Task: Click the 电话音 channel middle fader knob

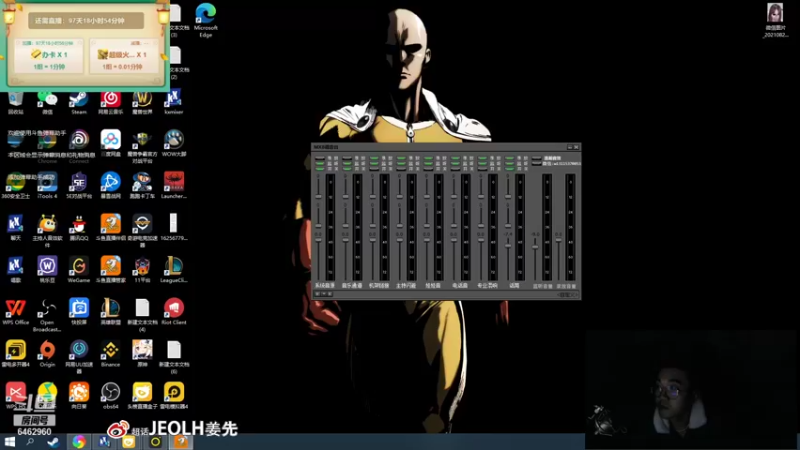Action: [x=454, y=226]
